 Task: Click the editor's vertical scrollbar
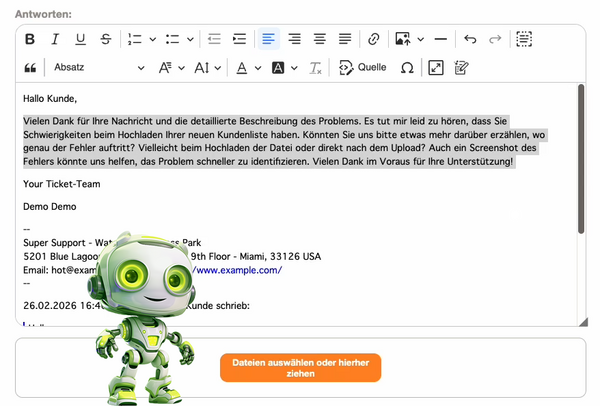click(581, 160)
